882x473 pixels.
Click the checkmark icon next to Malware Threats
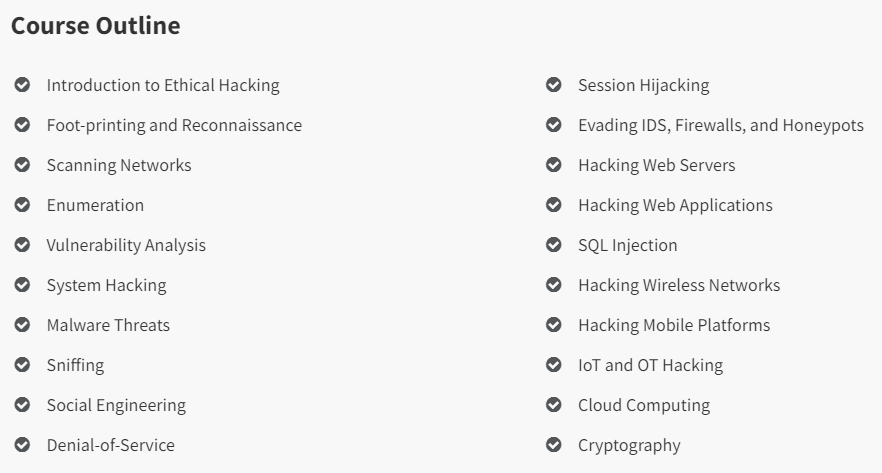coord(22,325)
